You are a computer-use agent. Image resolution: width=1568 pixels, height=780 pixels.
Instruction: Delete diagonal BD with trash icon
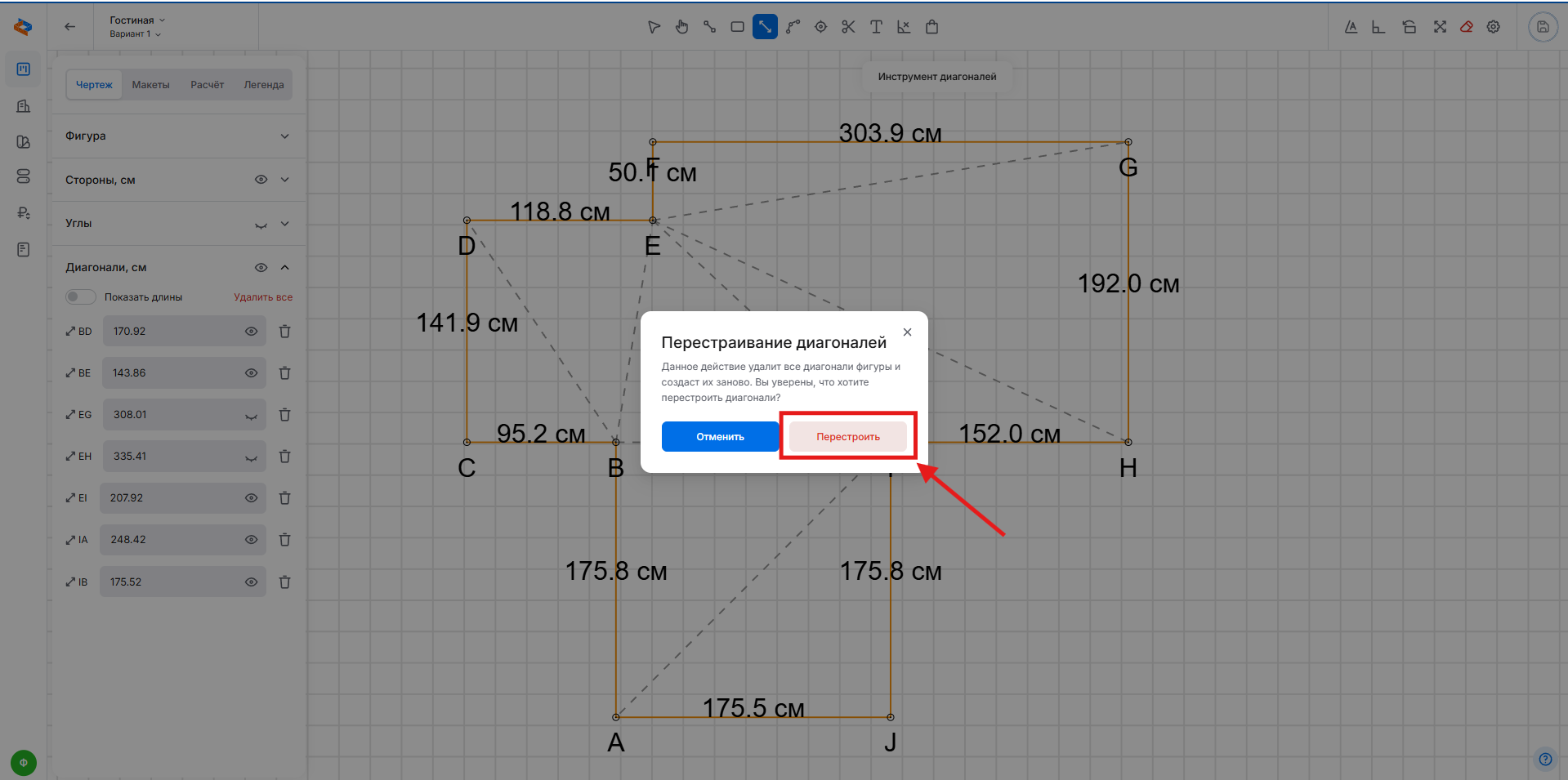click(x=284, y=332)
